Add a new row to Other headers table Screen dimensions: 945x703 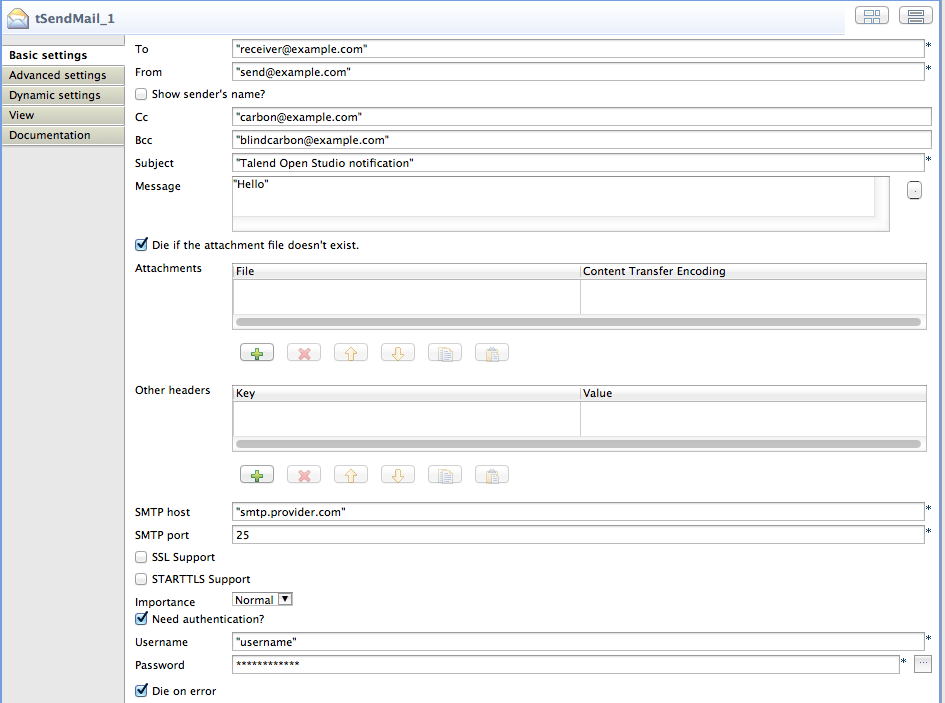tap(257, 475)
